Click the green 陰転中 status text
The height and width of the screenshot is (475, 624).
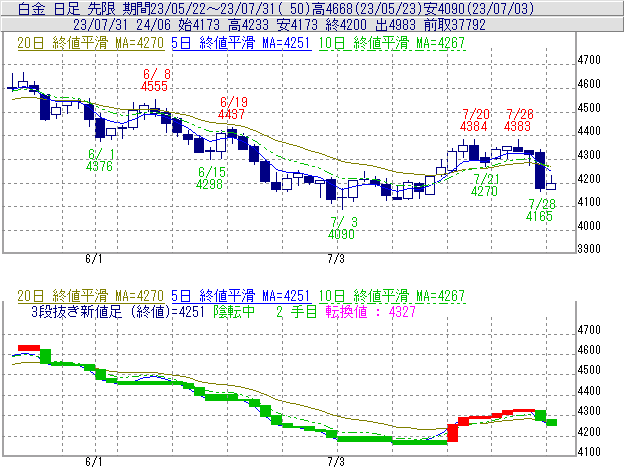(x=234, y=311)
